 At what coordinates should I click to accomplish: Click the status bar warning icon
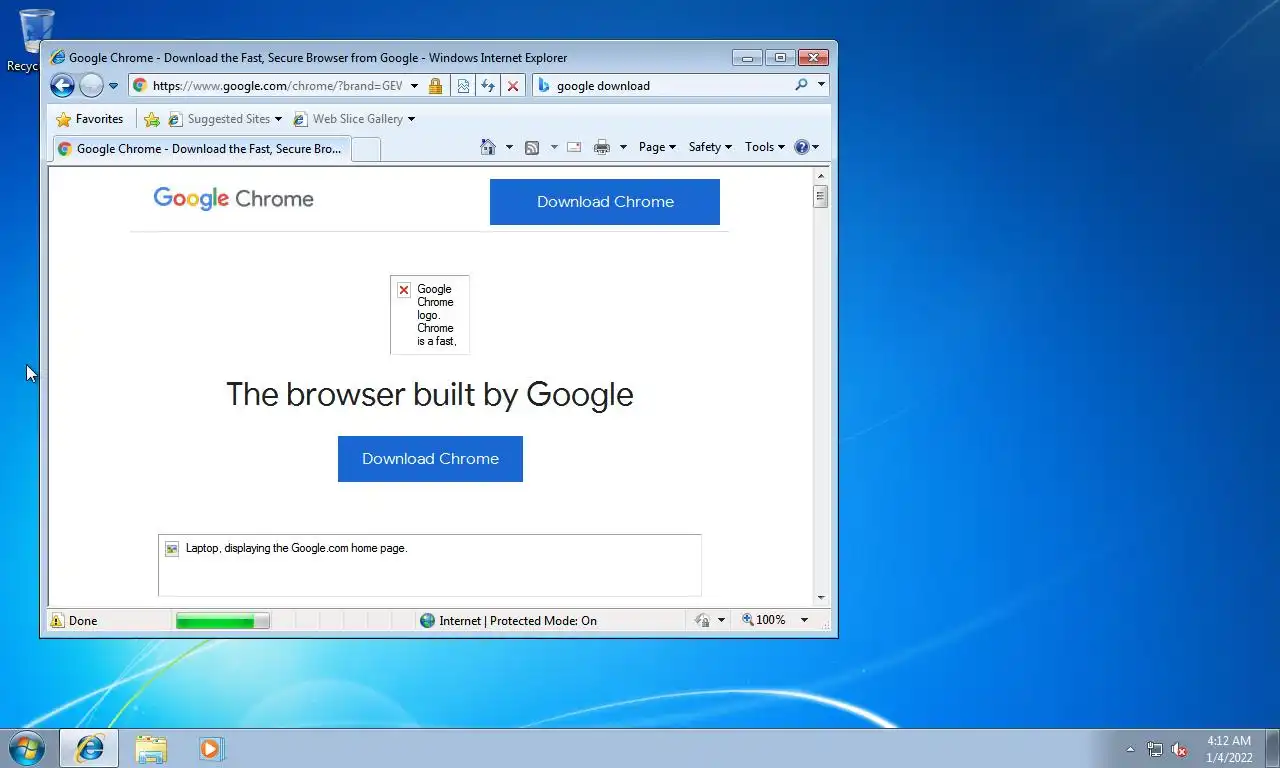[x=57, y=621]
